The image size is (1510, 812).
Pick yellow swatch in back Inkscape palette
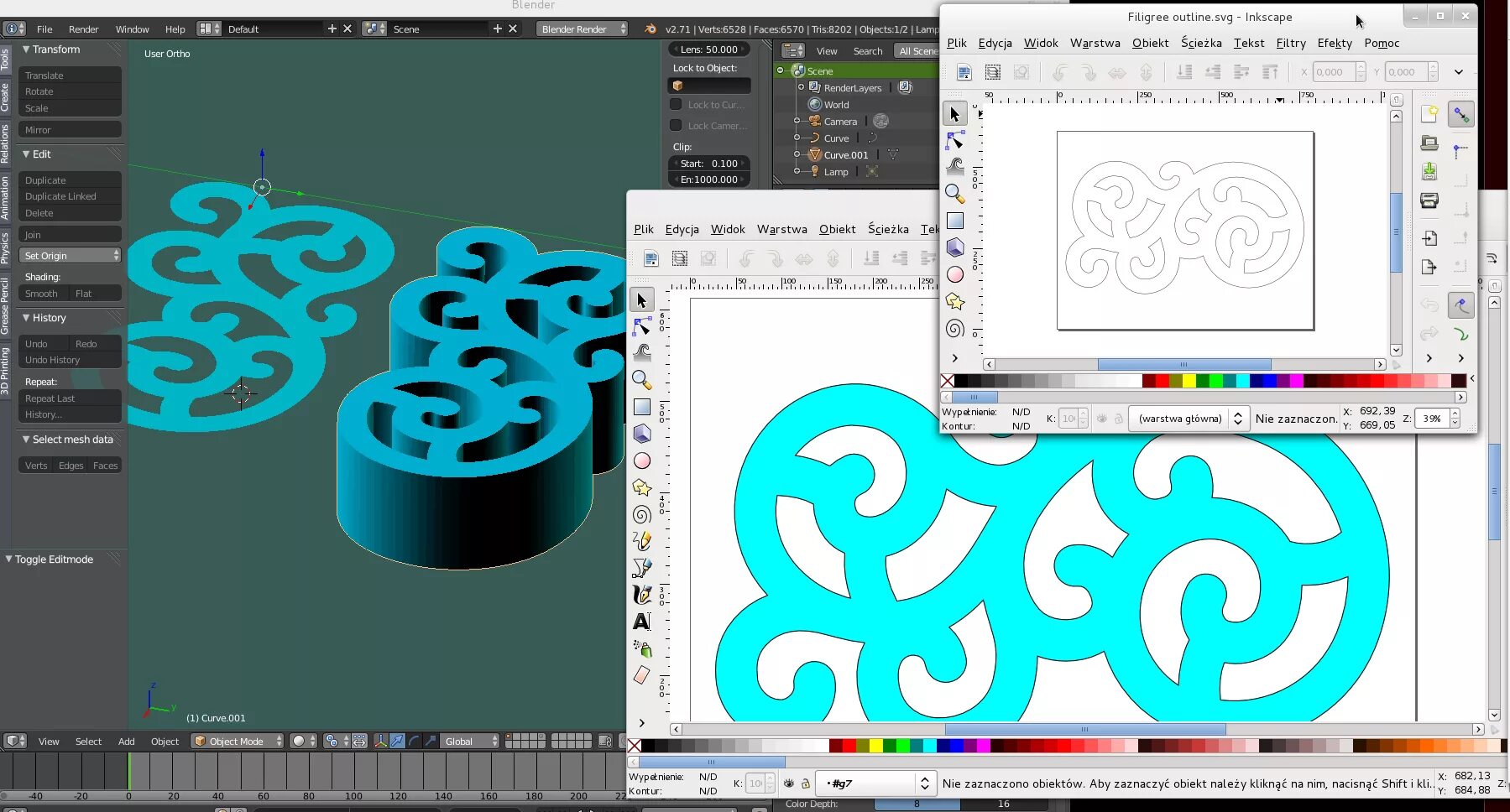[876, 746]
